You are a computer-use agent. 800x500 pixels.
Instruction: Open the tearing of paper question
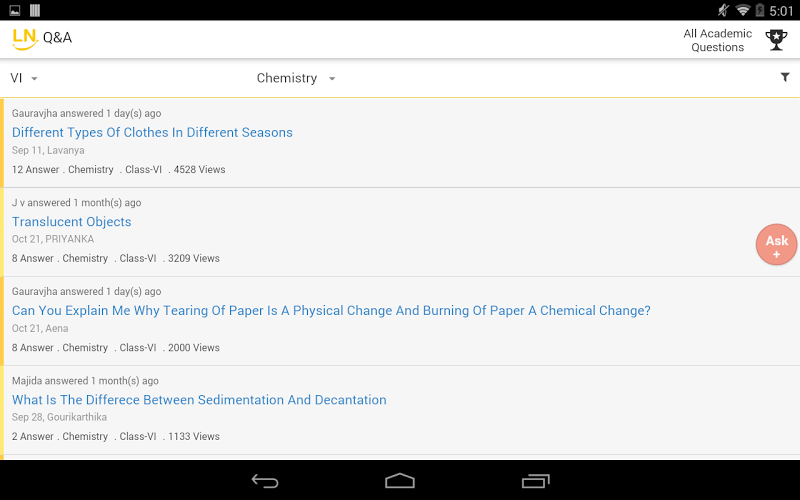click(331, 311)
